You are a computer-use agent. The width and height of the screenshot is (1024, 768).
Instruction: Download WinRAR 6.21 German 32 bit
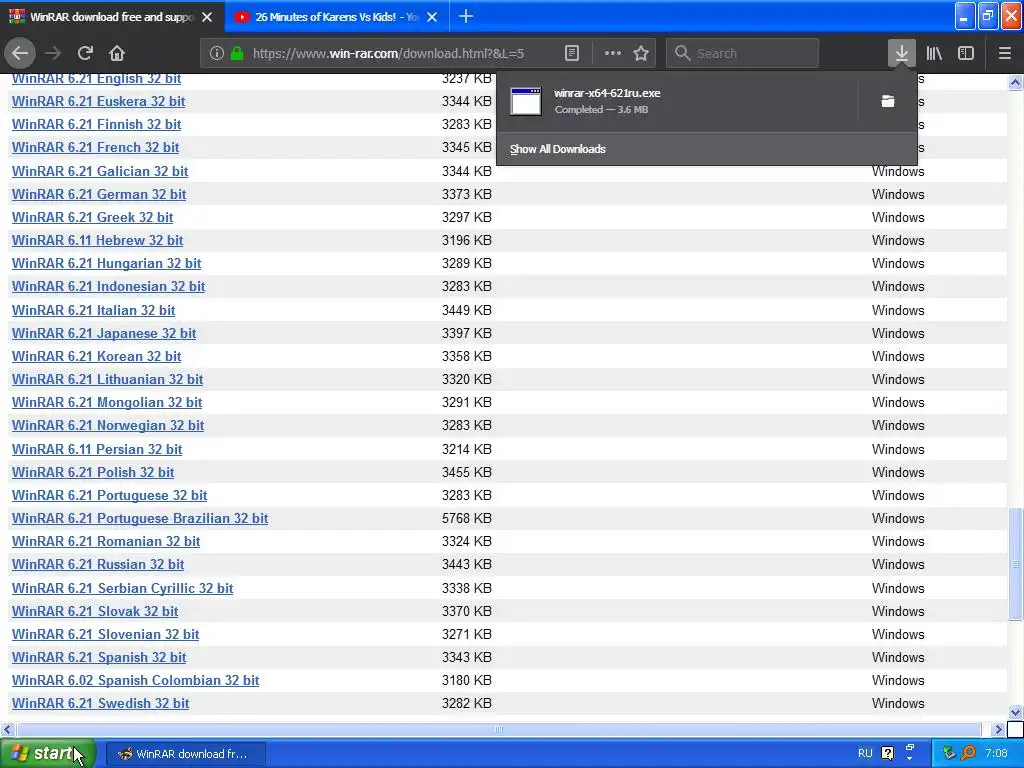pyautogui.click(x=99, y=194)
